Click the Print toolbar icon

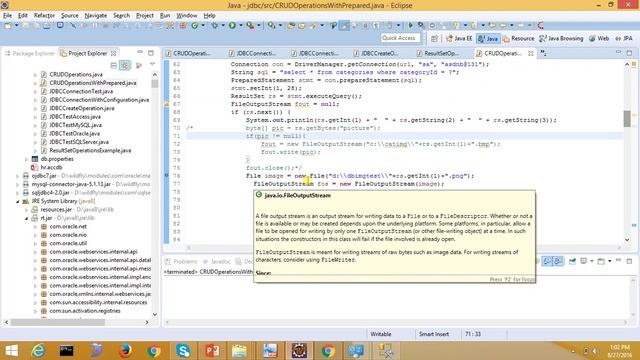point(47,26)
